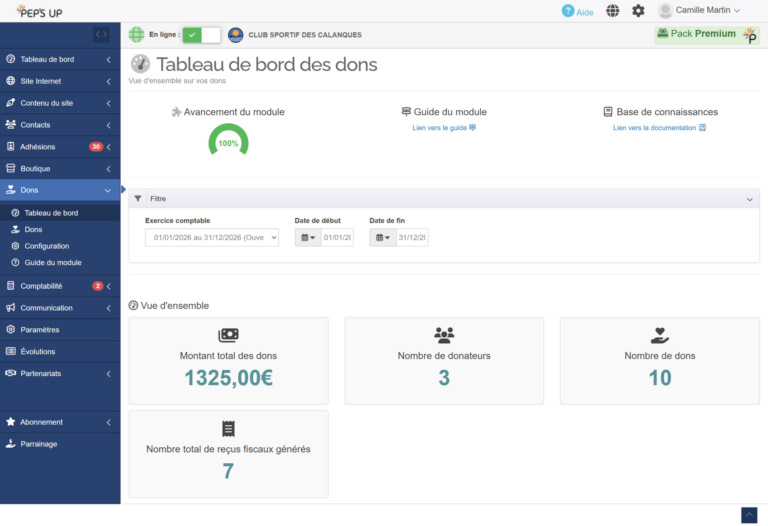Collapse sidebar with the code-bracket icon
Image resolution: width=768 pixels, height=526 pixels.
pos(101,34)
